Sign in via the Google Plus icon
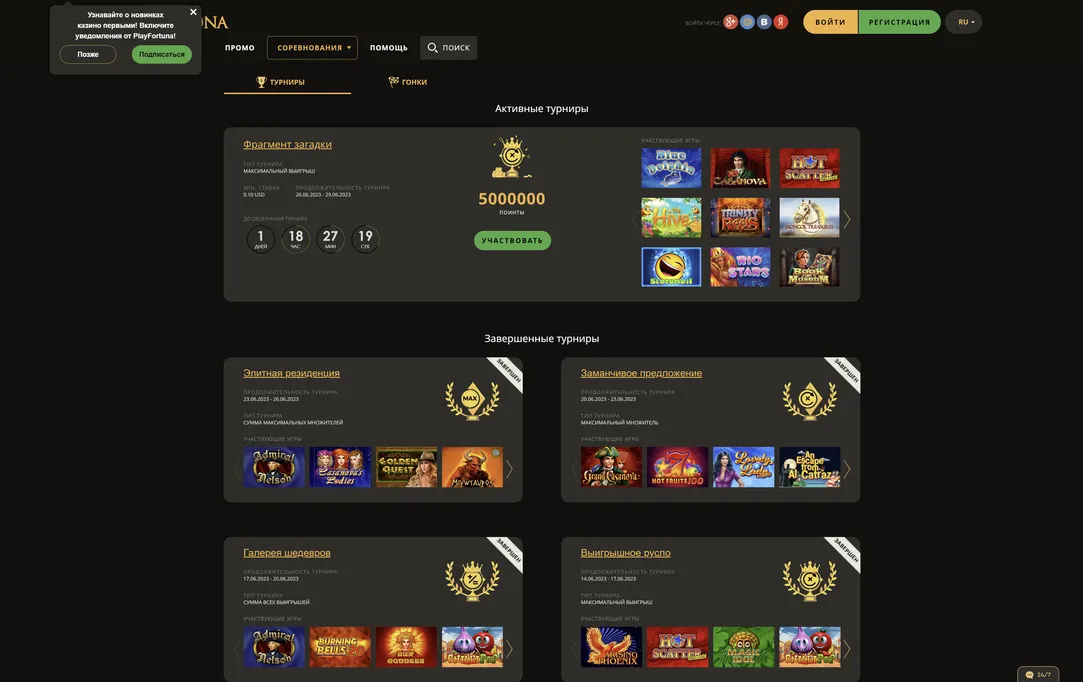Screen dimensions: 1083x682 pos(730,22)
